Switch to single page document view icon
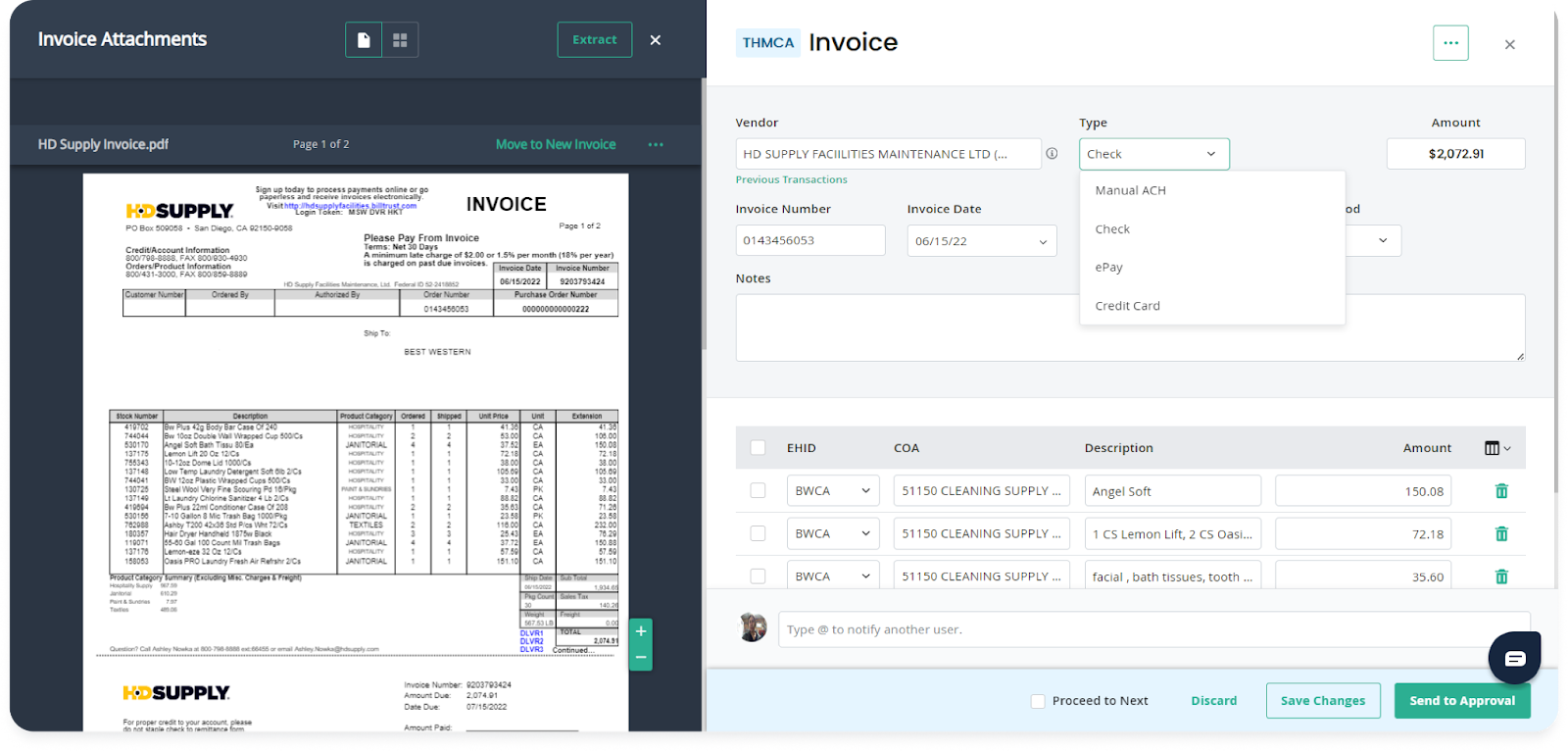This screenshot has height=751, width=1568. coord(364,40)
